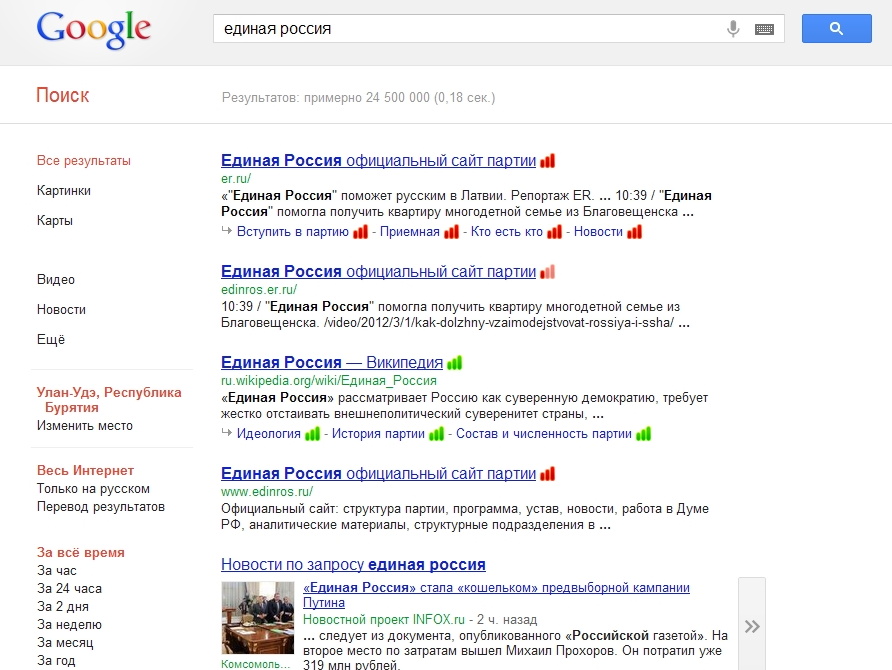
Task: Click green bars after 'История партии'
Action: click(x=436, y=434)
